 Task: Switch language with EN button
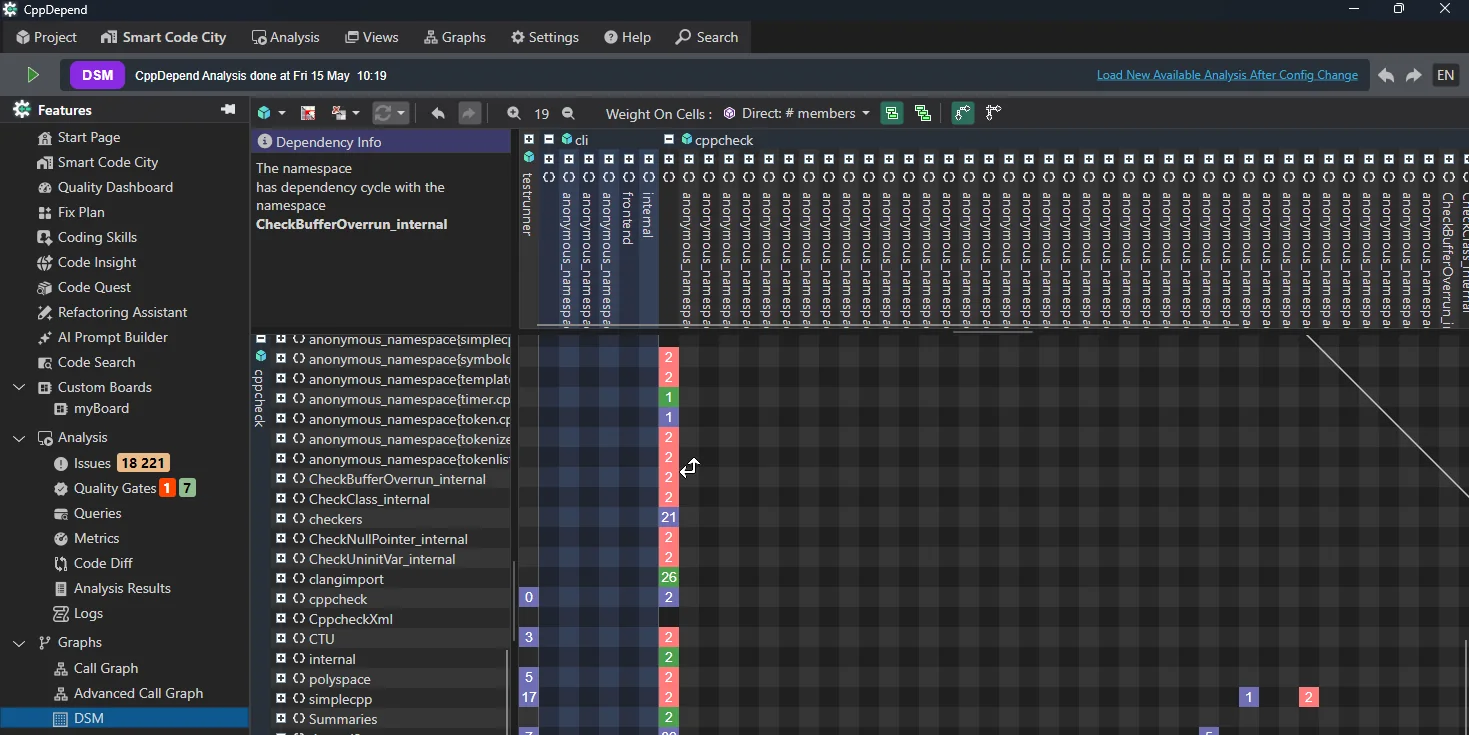tap(1445, 75)
